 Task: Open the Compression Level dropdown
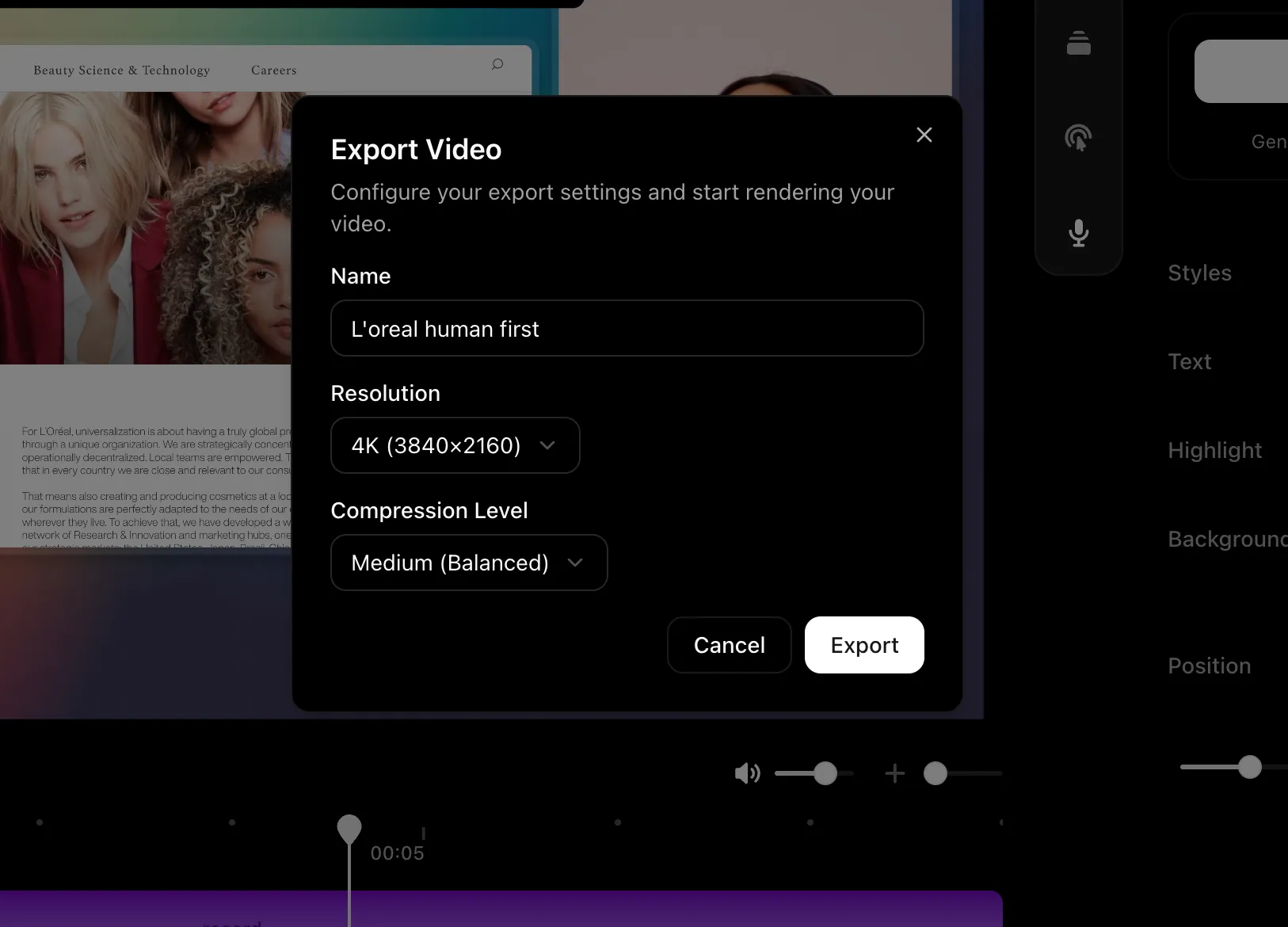(468, 563)
